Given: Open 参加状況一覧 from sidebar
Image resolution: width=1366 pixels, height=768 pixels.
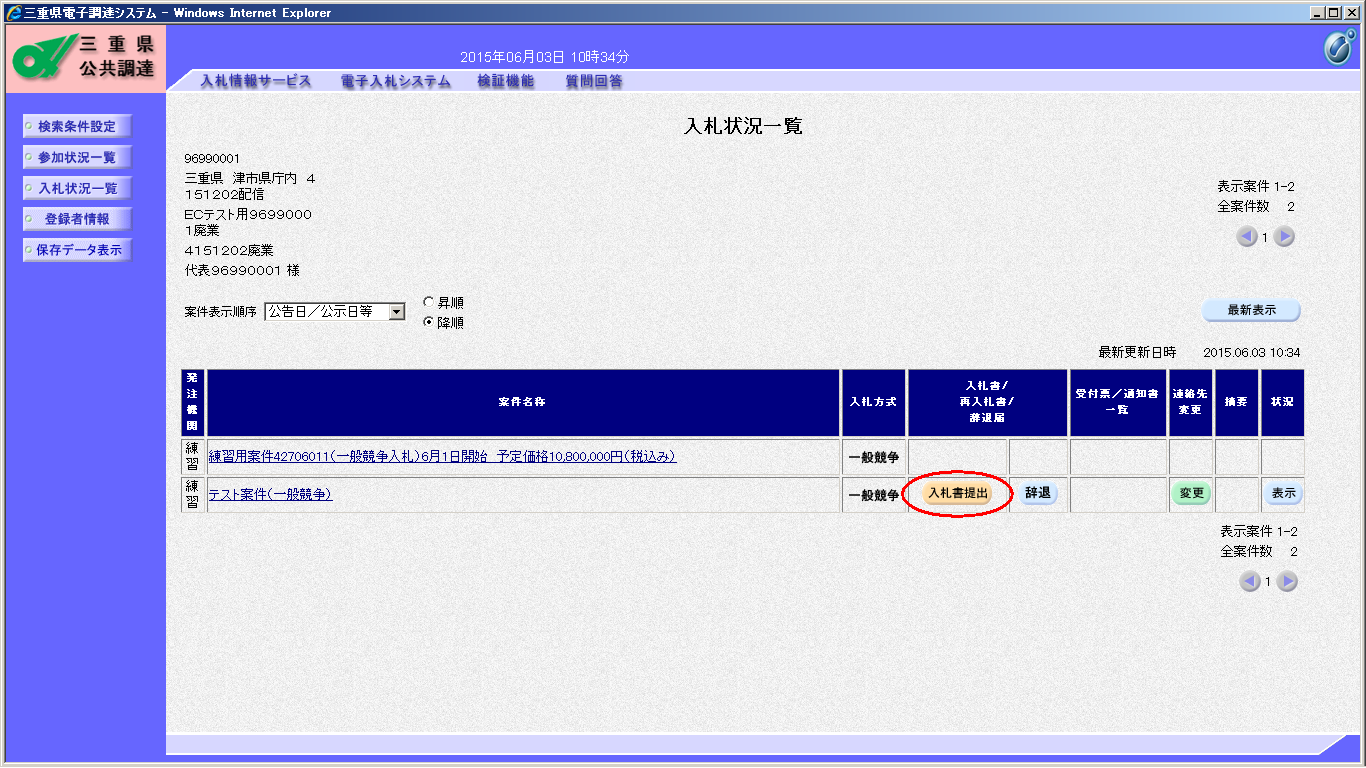Looking at the screenshot, I should (x=77, y=158).
